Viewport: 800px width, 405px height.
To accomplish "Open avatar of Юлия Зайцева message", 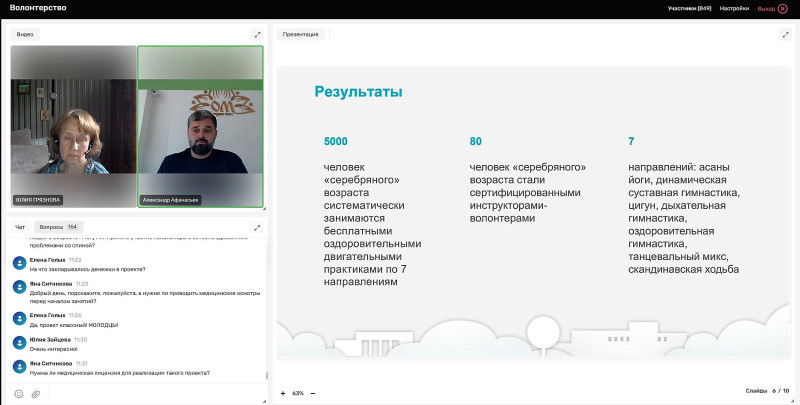I will tap(19, 343).
